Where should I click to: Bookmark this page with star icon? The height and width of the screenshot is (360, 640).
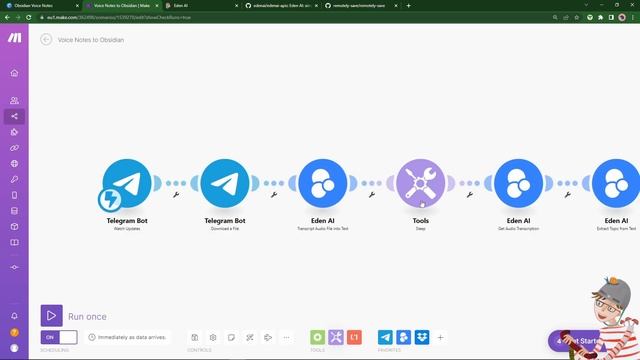(x=576, y=18)
